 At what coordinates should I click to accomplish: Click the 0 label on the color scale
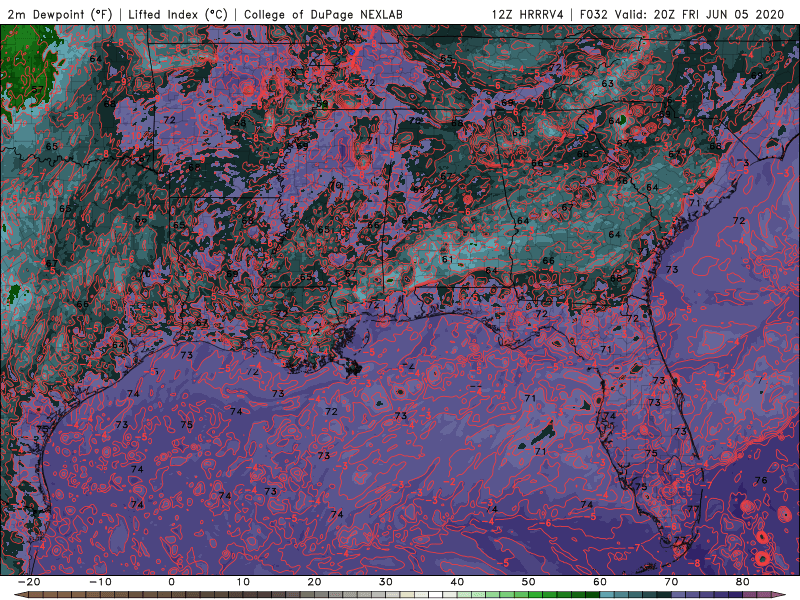171,582
